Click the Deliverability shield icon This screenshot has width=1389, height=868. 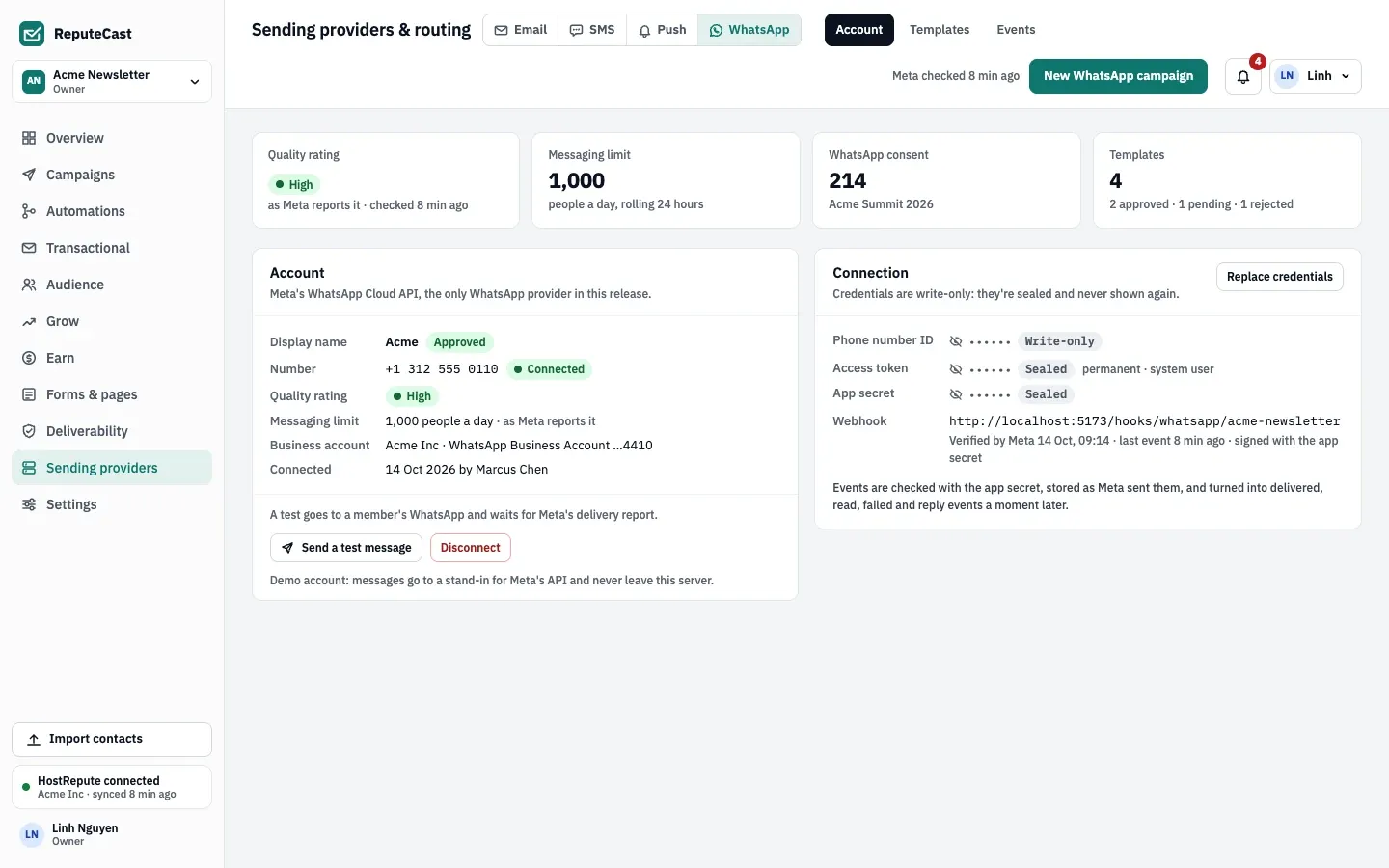click(x=29, y=431)
